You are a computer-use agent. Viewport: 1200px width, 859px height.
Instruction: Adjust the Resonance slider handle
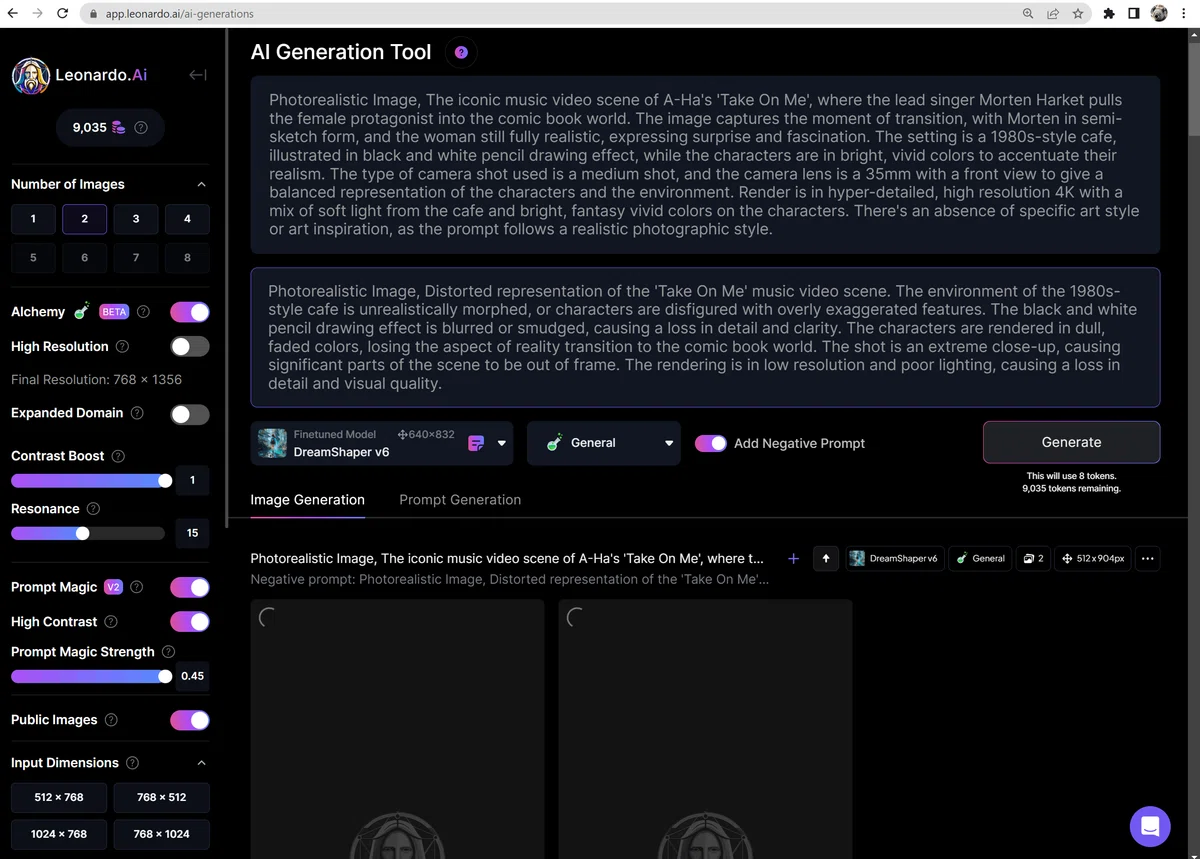coord(83,533)
